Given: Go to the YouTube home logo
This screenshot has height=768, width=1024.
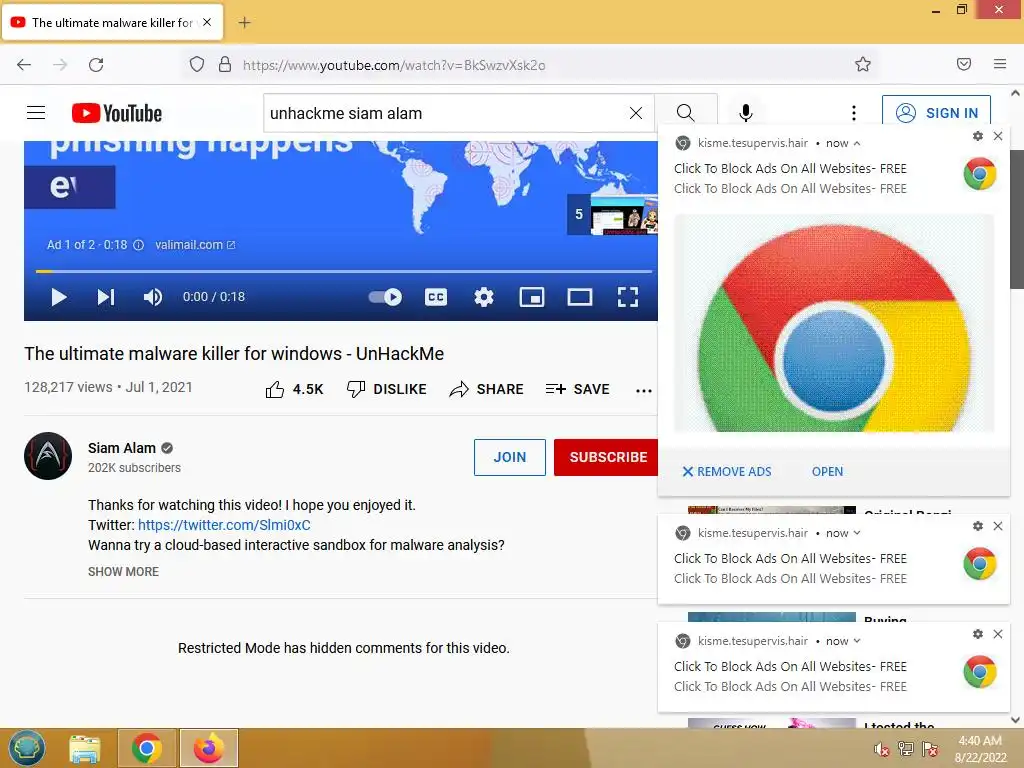Looking at the screenshot, I should (117, 113).
